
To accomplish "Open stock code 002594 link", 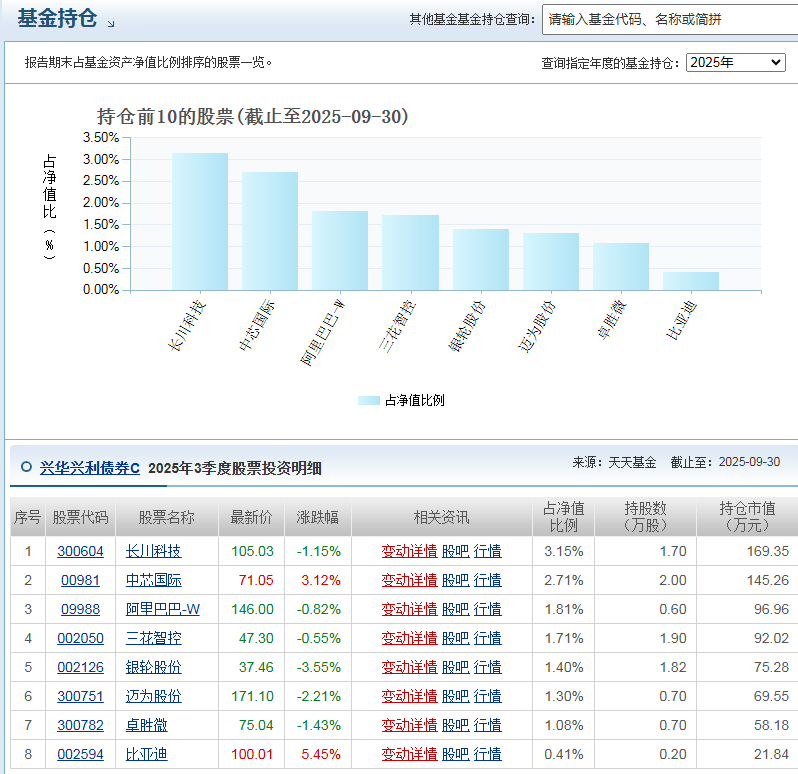I will (80, 754).
